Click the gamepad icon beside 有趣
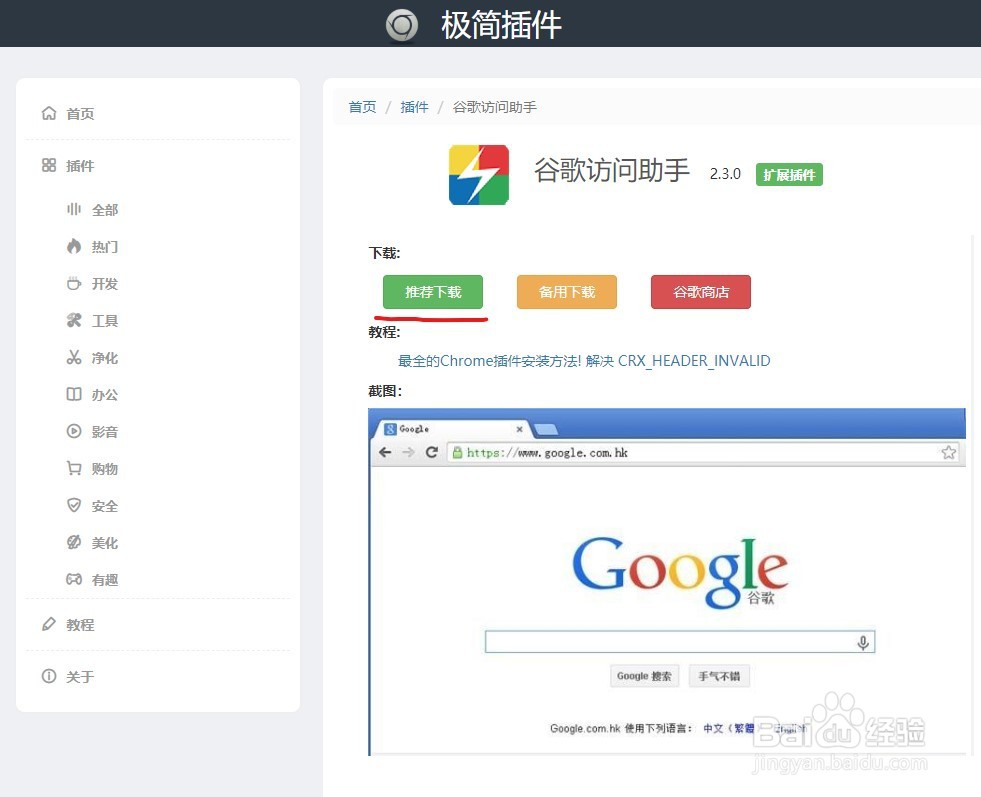The height and width of the screenshot is (797, 981). point(74,579)
